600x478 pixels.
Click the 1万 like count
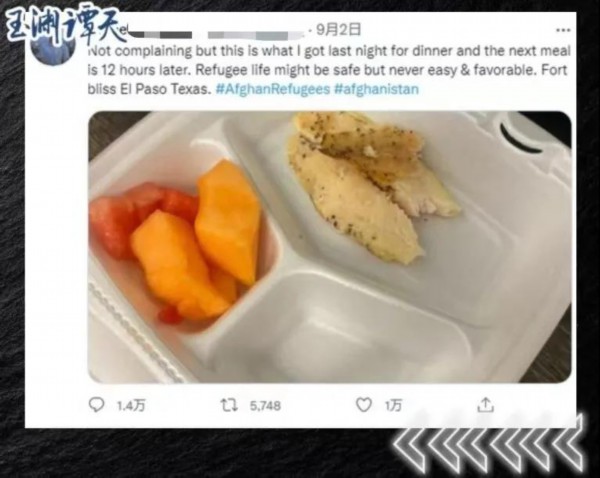pyautogui.click(x=393, y=405)
